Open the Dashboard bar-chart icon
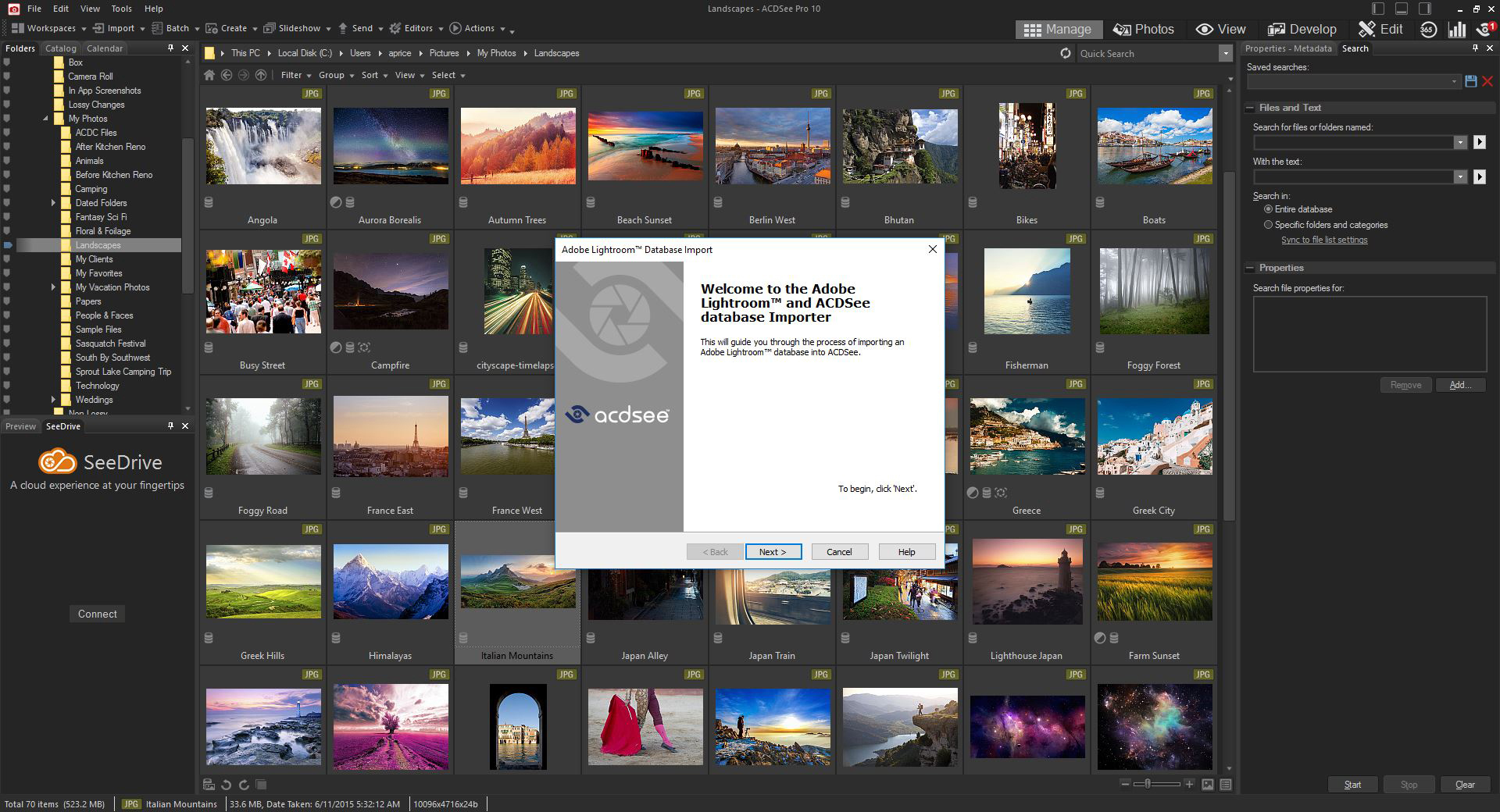This screenshot has width=1500, height=812. tap(1457, 30)
